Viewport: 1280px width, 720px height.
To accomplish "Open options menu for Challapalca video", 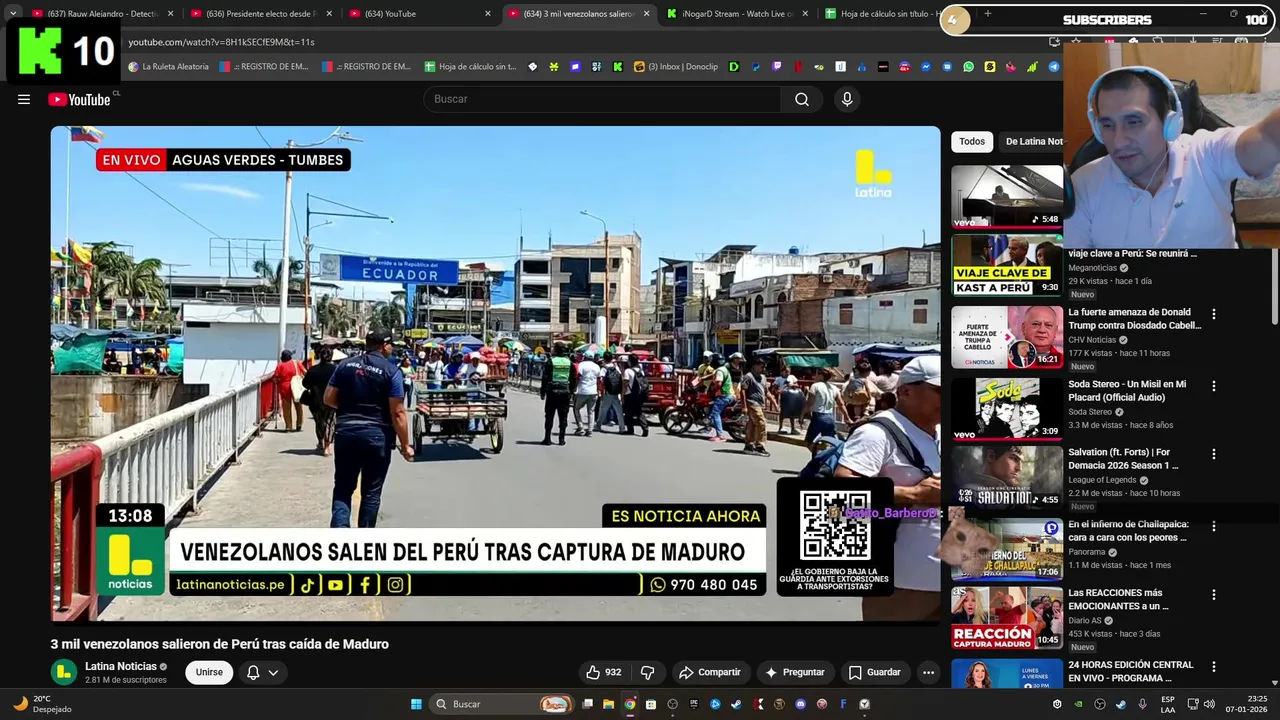I will pyautogui.click(x=1214, y=526).
